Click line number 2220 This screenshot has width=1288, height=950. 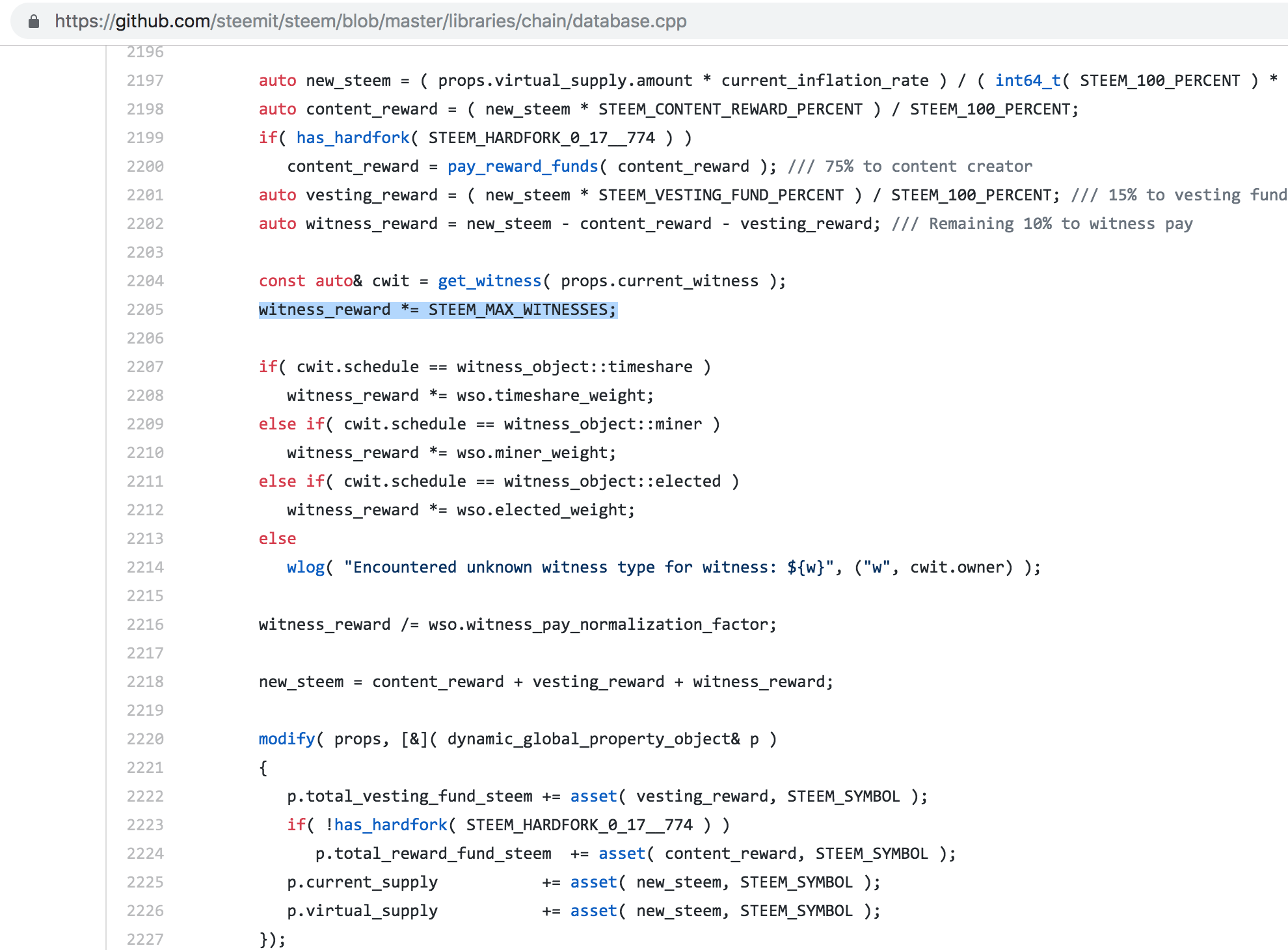point(145,739)
